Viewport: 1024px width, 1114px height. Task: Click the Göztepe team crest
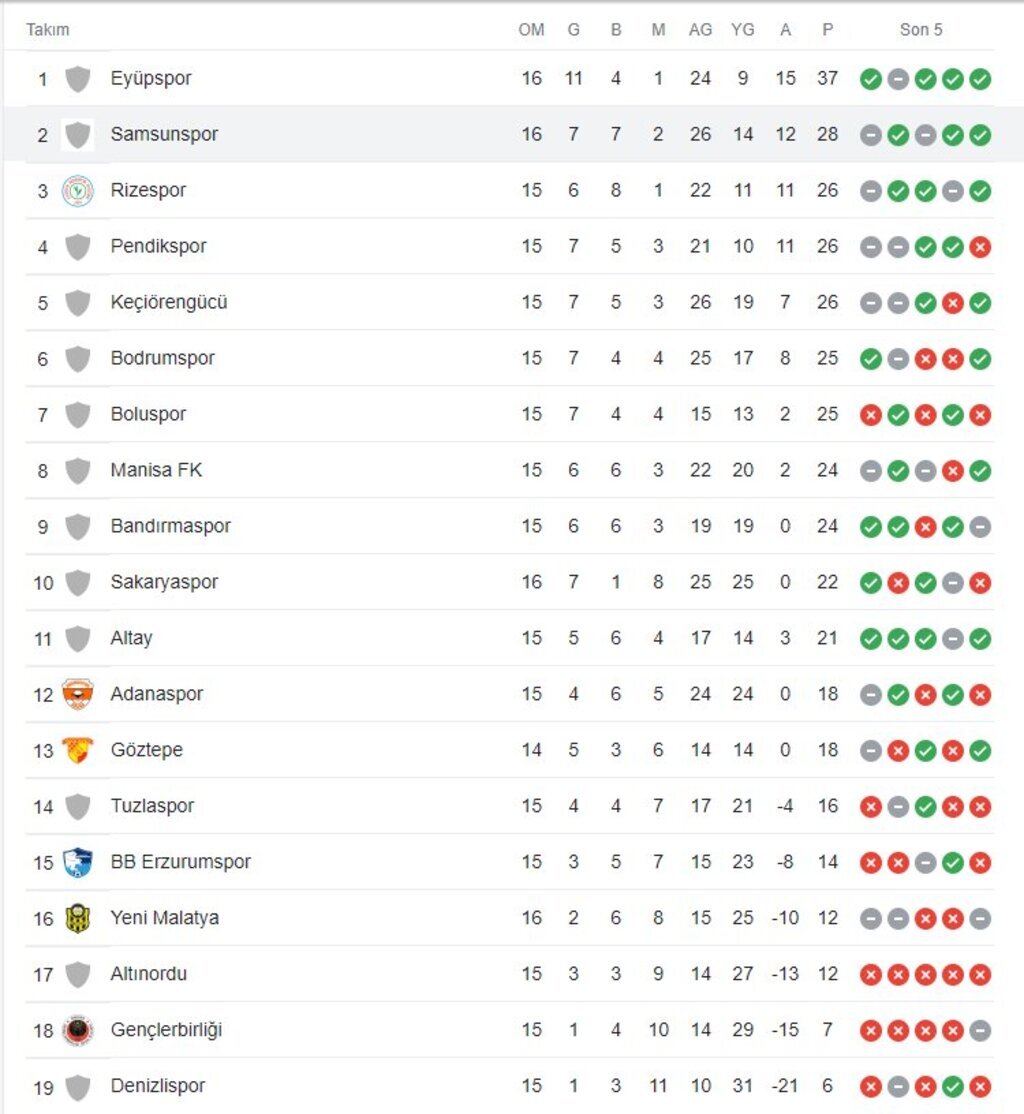77,750
